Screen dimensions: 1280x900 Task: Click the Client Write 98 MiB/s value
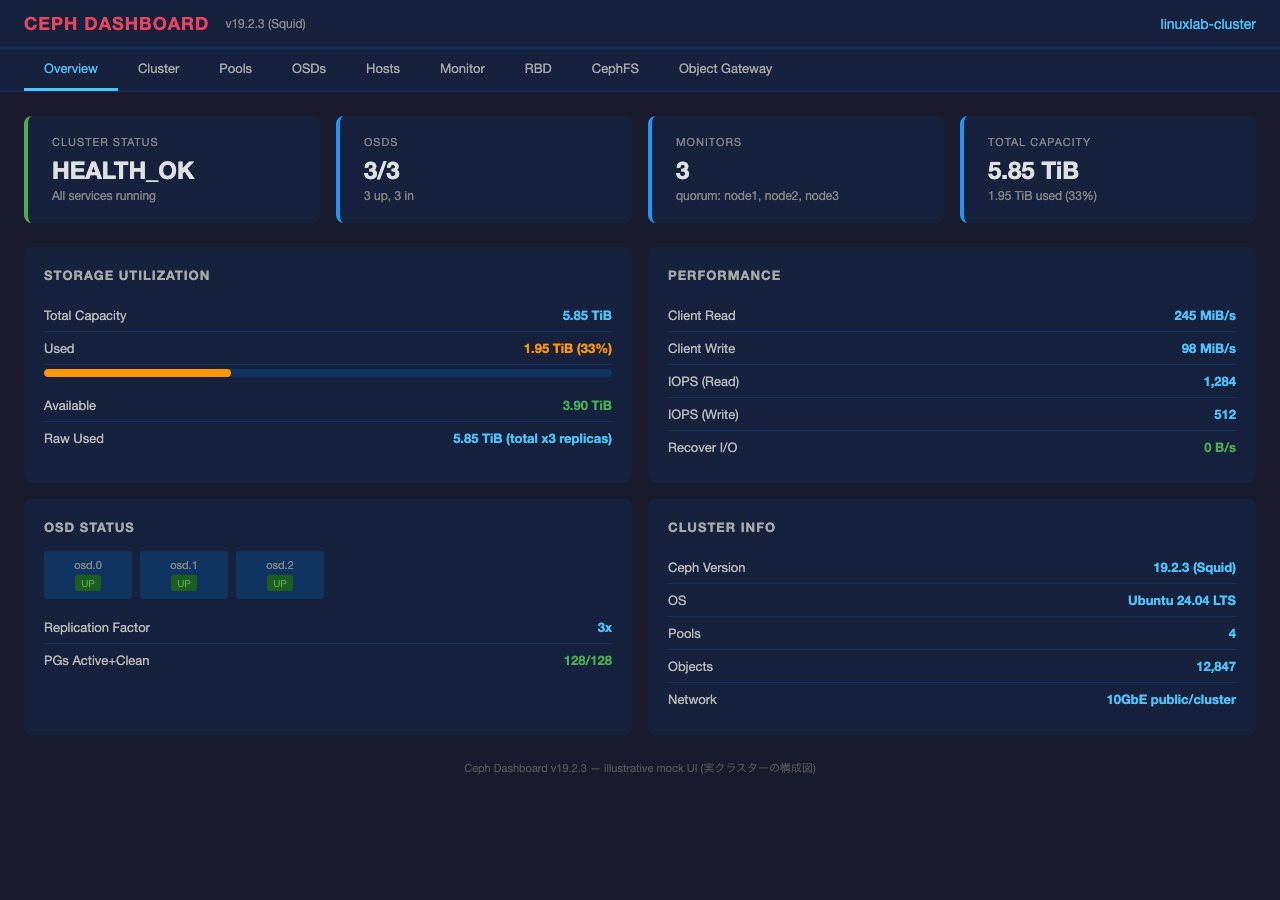click(x=1209, y=349)
